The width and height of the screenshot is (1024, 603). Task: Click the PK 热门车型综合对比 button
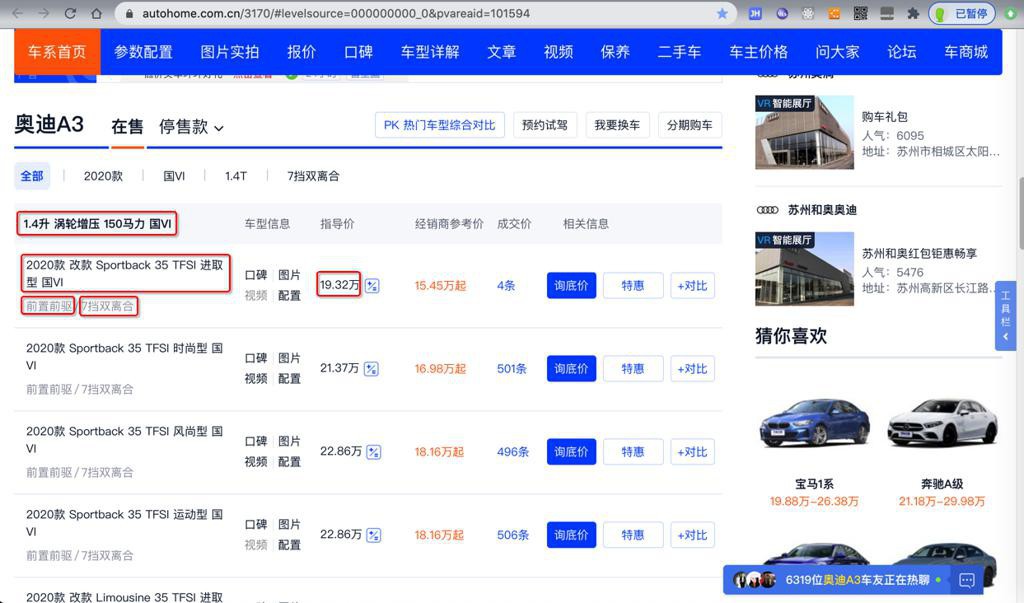(x=440, y=125)
